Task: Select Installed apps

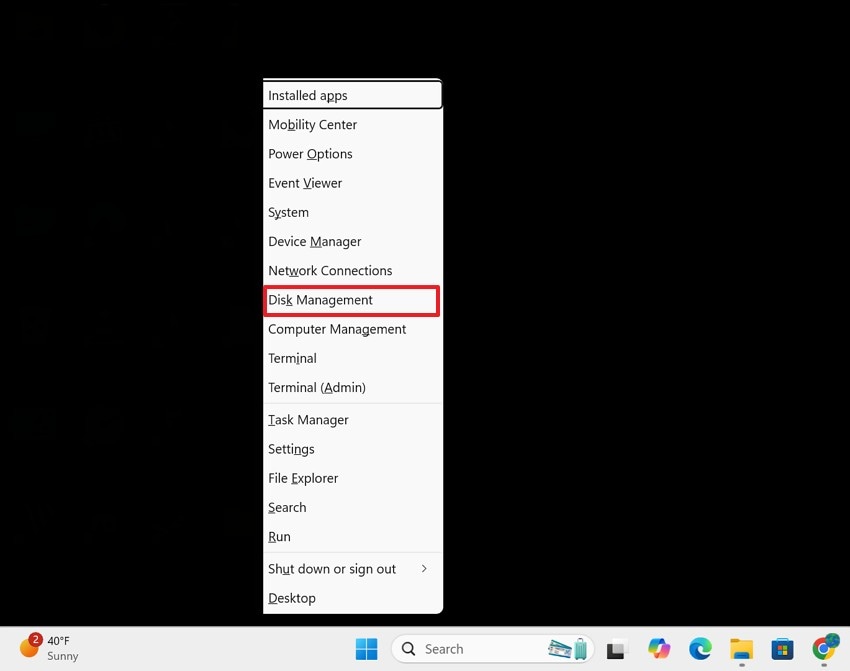Action: coord(307,94)
